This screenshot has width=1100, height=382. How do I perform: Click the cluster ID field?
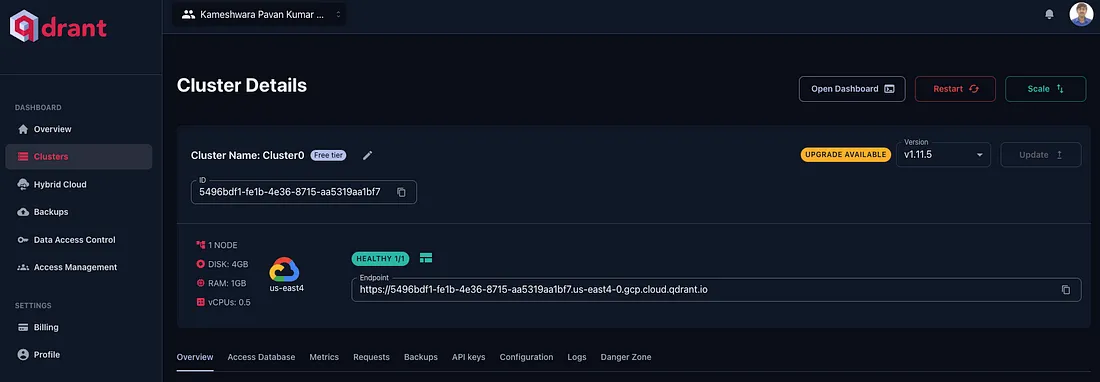pyautogui.click(x=304, y=192)
